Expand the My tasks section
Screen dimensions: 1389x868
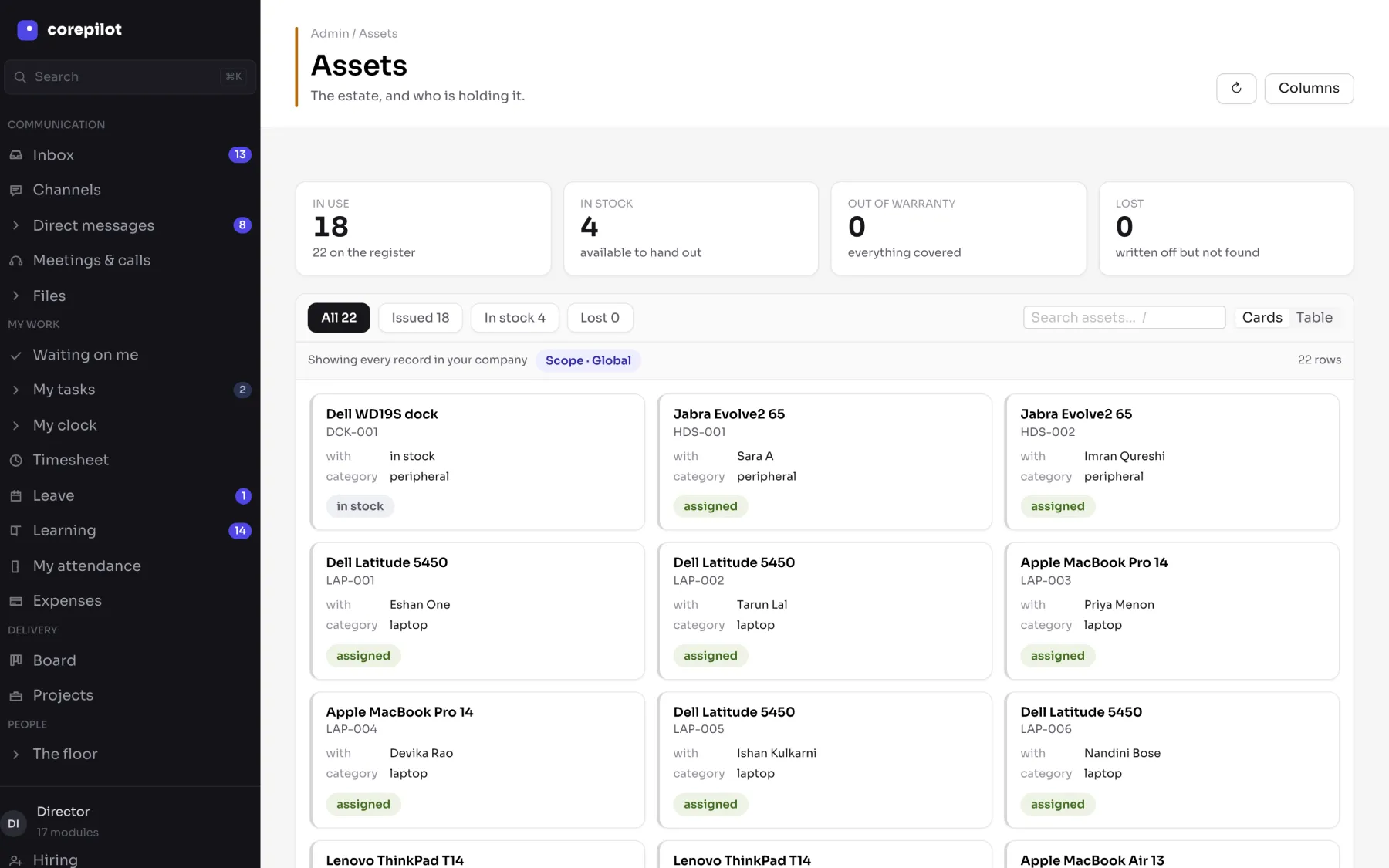[15, 390]
